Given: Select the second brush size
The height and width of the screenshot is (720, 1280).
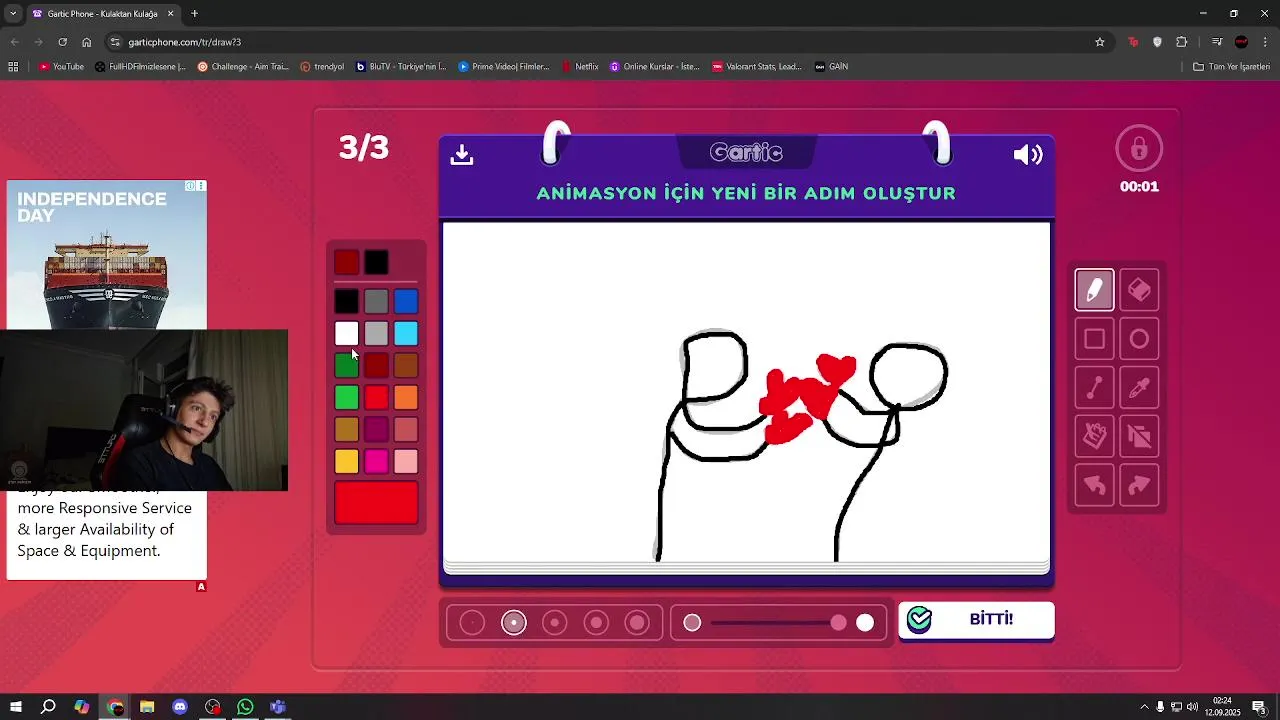Looking at the screenshot, I should coord(514,623).
